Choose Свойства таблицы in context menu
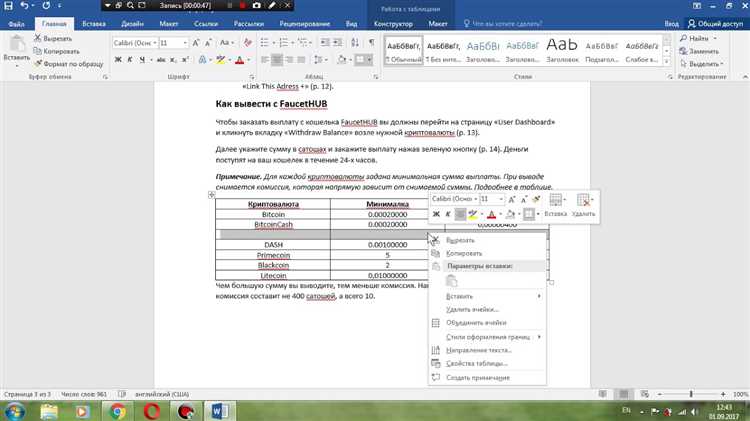Image resolution: width=750 pixels, height=421 pixels. tap(487, 364)
